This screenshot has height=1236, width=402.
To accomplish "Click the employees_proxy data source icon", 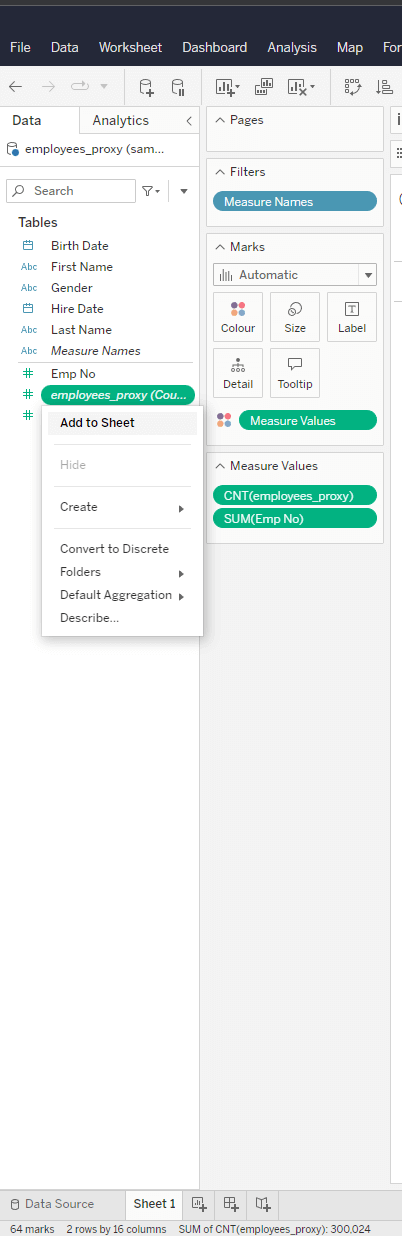I will pos(13,150).
